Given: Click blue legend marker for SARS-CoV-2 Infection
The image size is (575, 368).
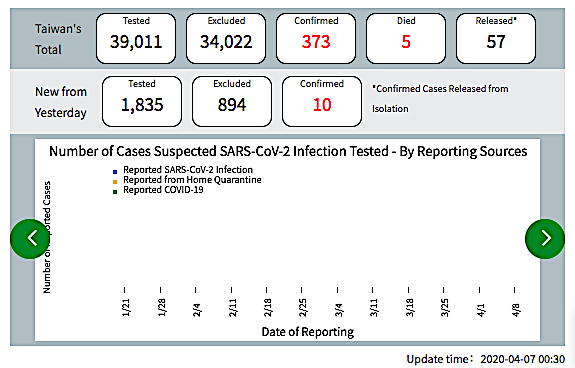Looking at the screenshot, I should [115, 172].
